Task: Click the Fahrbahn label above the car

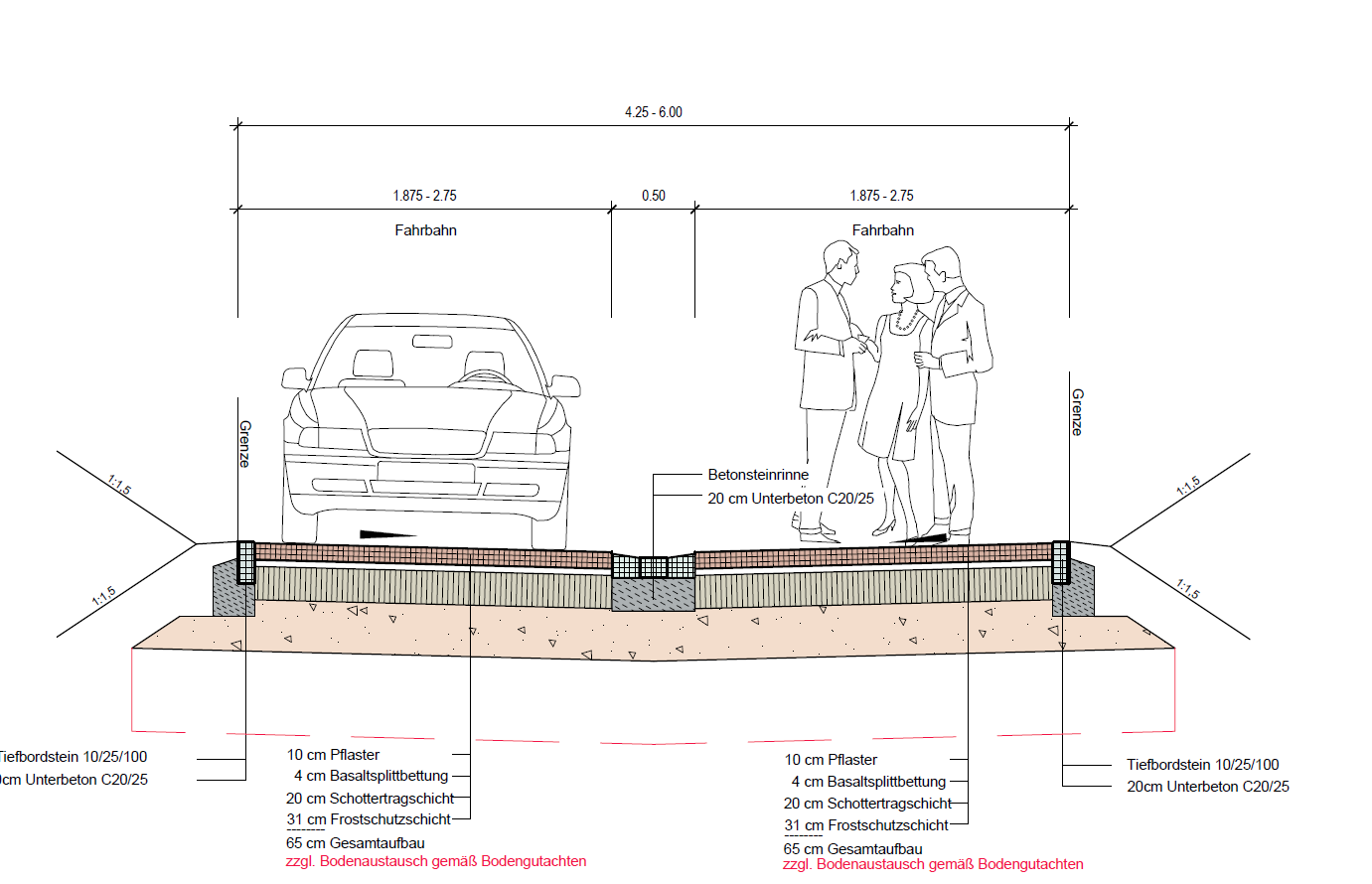Action: (425, 230)
